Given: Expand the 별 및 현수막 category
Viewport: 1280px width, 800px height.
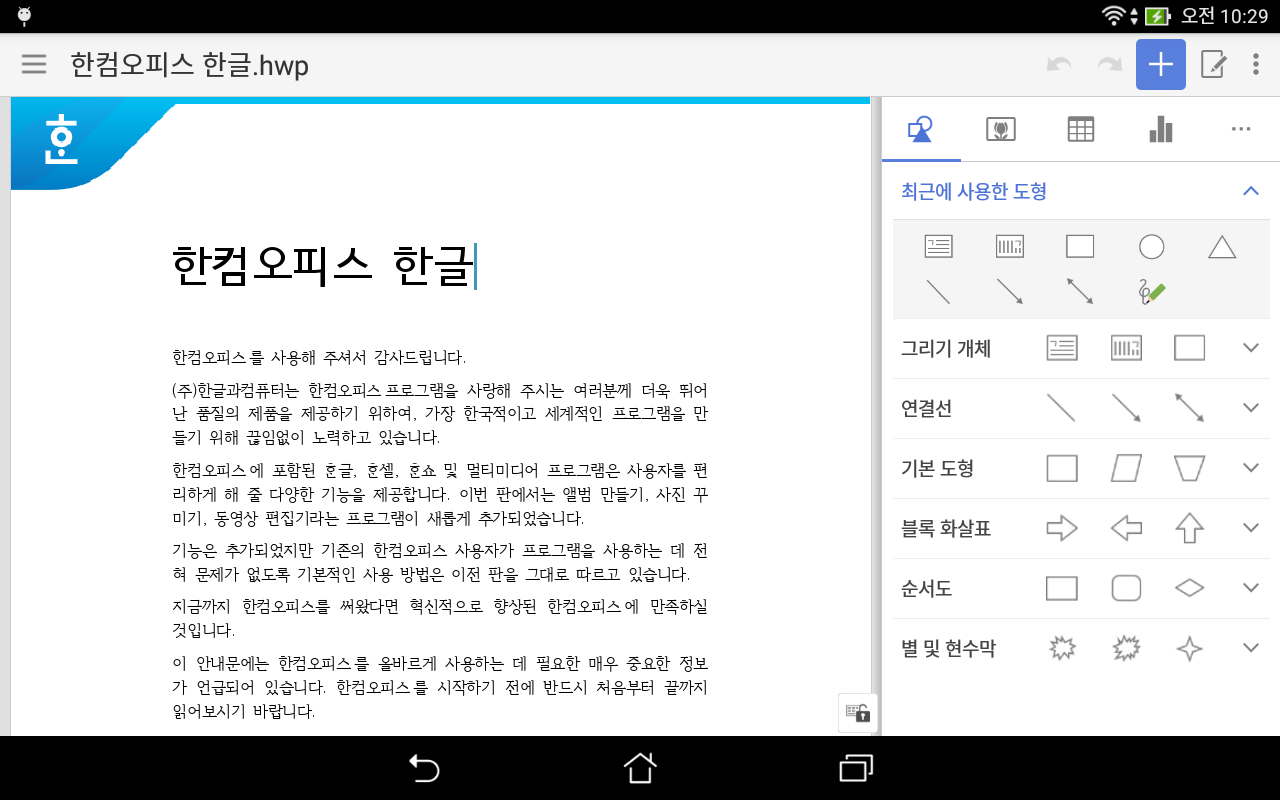Looking at the screenshot, I should tap(1251, 649).
